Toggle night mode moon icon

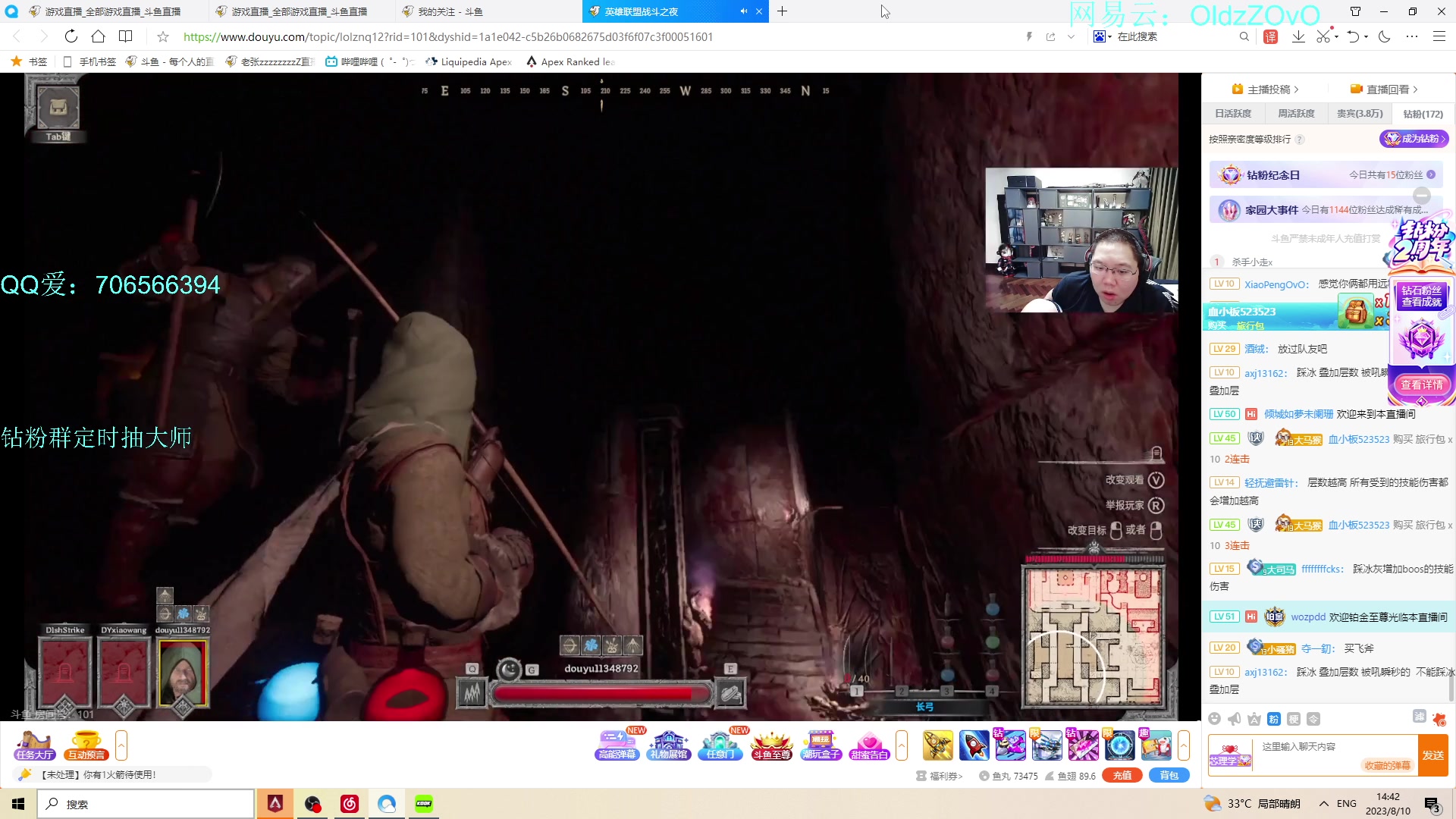click(1385, 36)
